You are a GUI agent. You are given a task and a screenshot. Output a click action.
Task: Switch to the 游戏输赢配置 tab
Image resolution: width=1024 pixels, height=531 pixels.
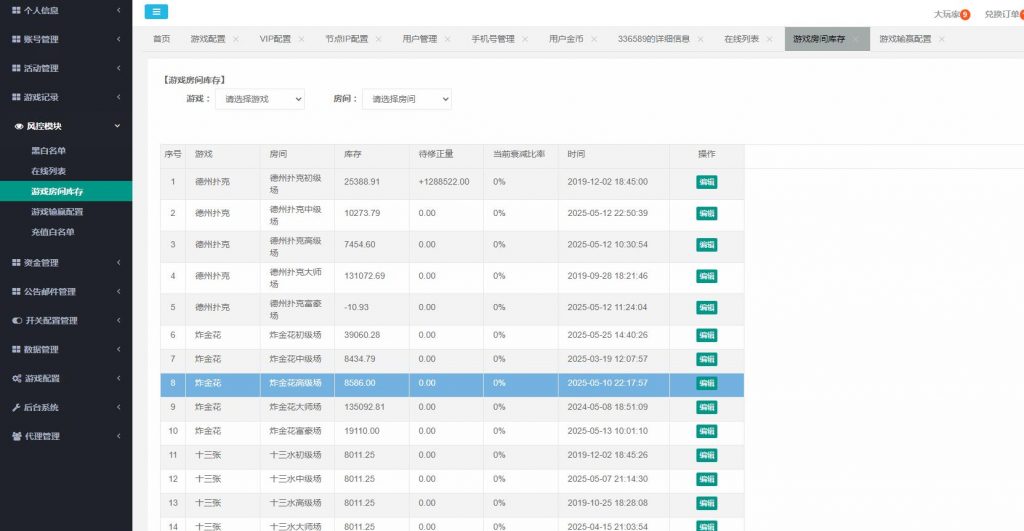pos(904,39)
